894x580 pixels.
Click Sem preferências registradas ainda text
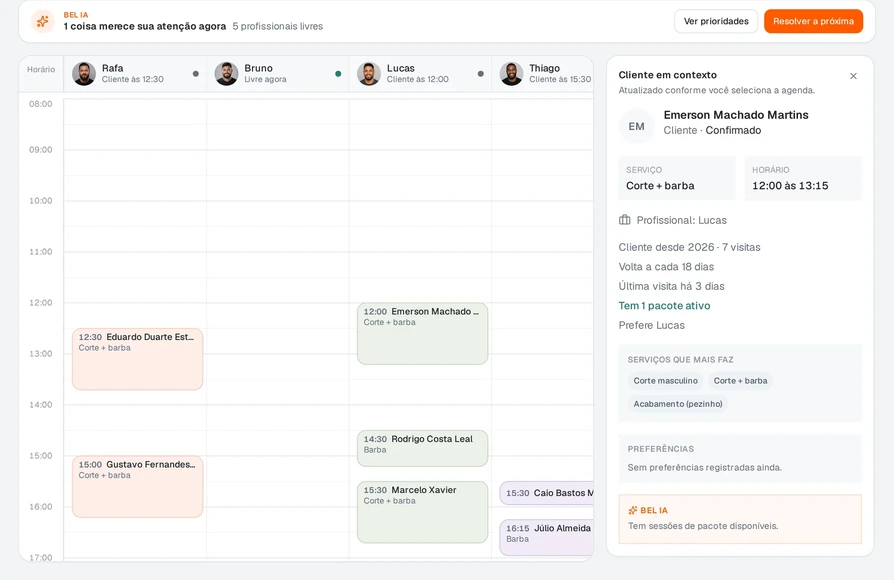coord(705,467)
